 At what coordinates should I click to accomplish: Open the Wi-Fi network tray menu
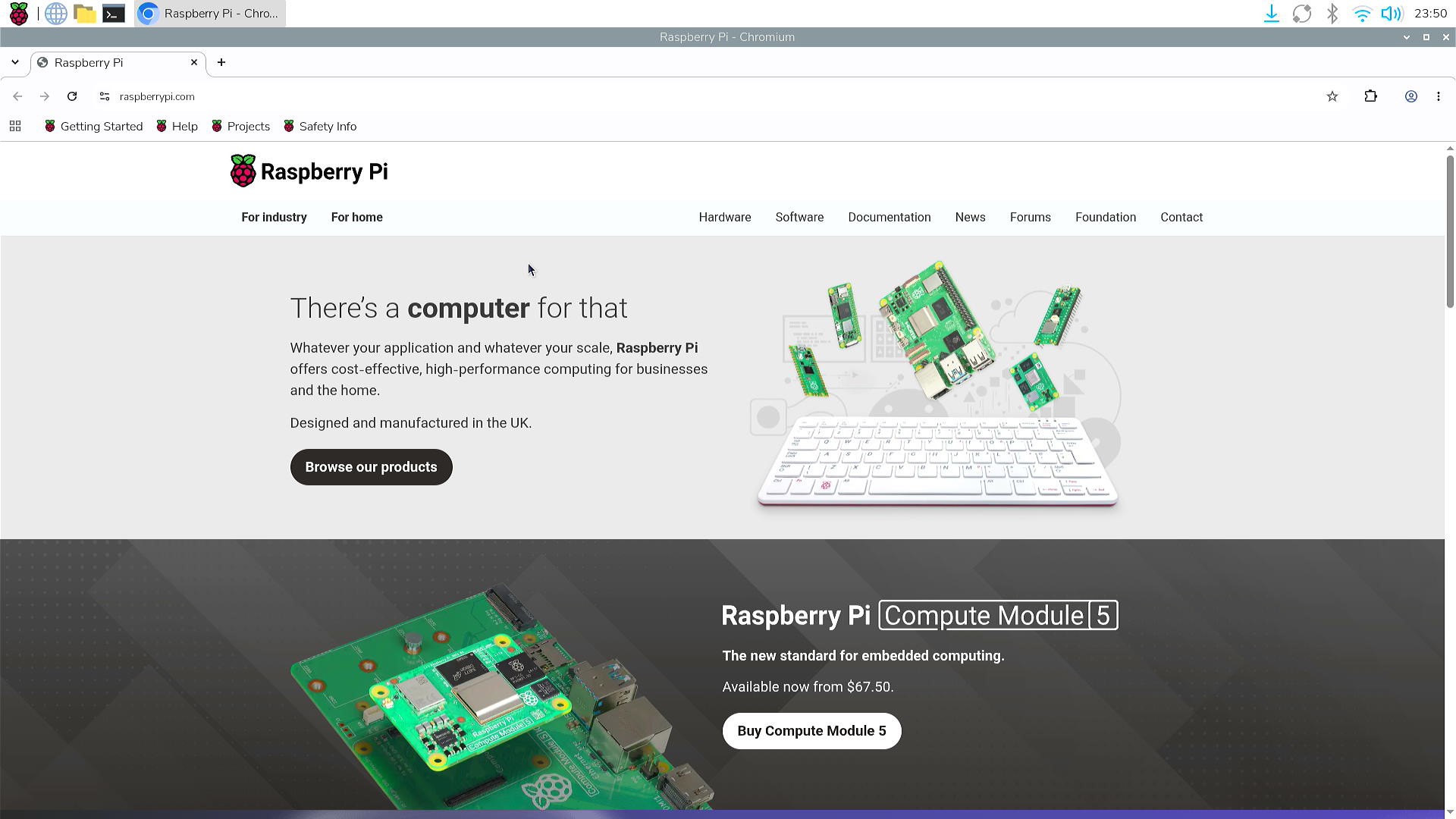(x=1363, y=14)
